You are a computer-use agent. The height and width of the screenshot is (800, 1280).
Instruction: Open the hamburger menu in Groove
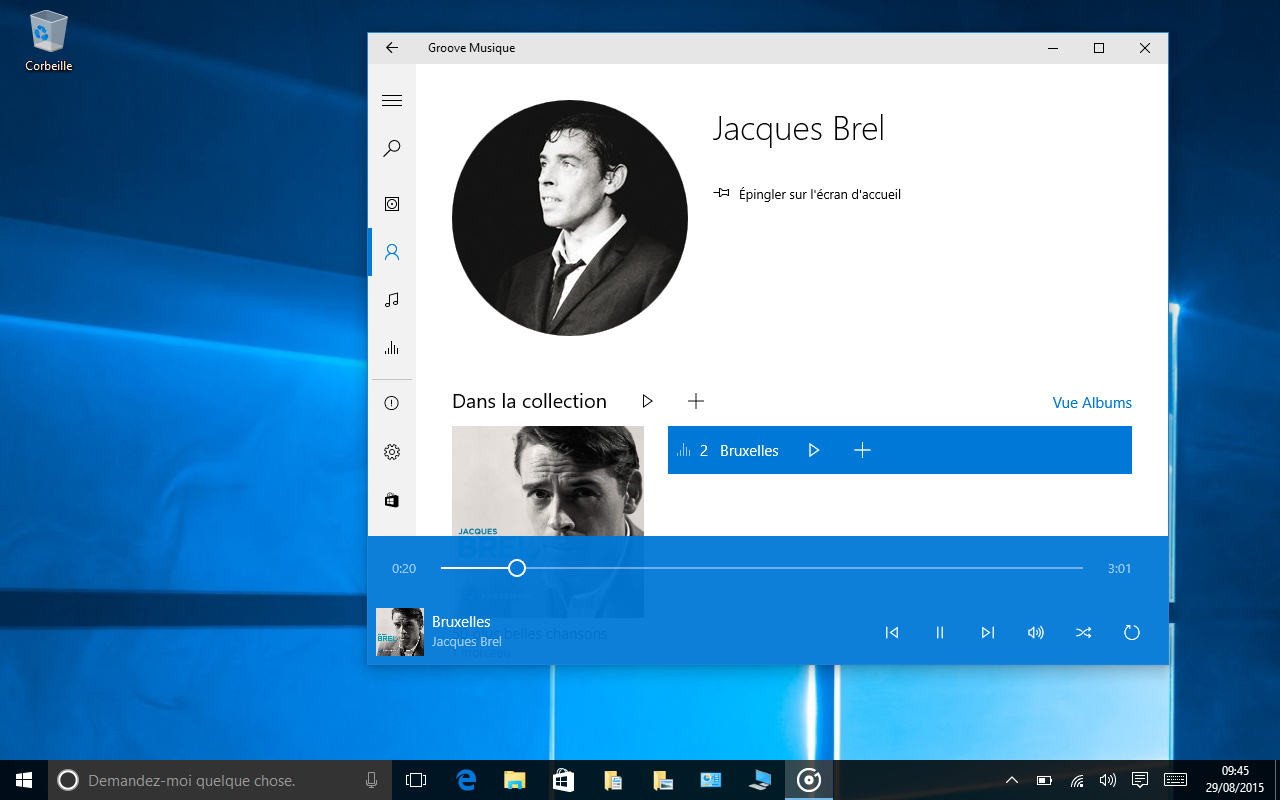(392, 100)
